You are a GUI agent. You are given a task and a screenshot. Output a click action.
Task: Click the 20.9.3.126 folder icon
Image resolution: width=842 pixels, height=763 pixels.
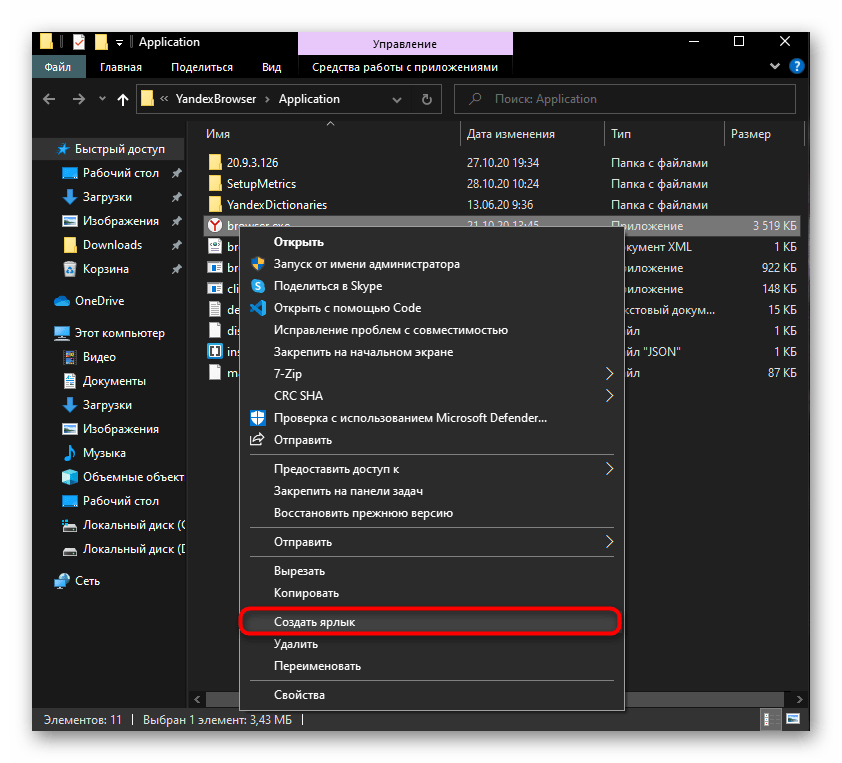(x=215, y=162)
